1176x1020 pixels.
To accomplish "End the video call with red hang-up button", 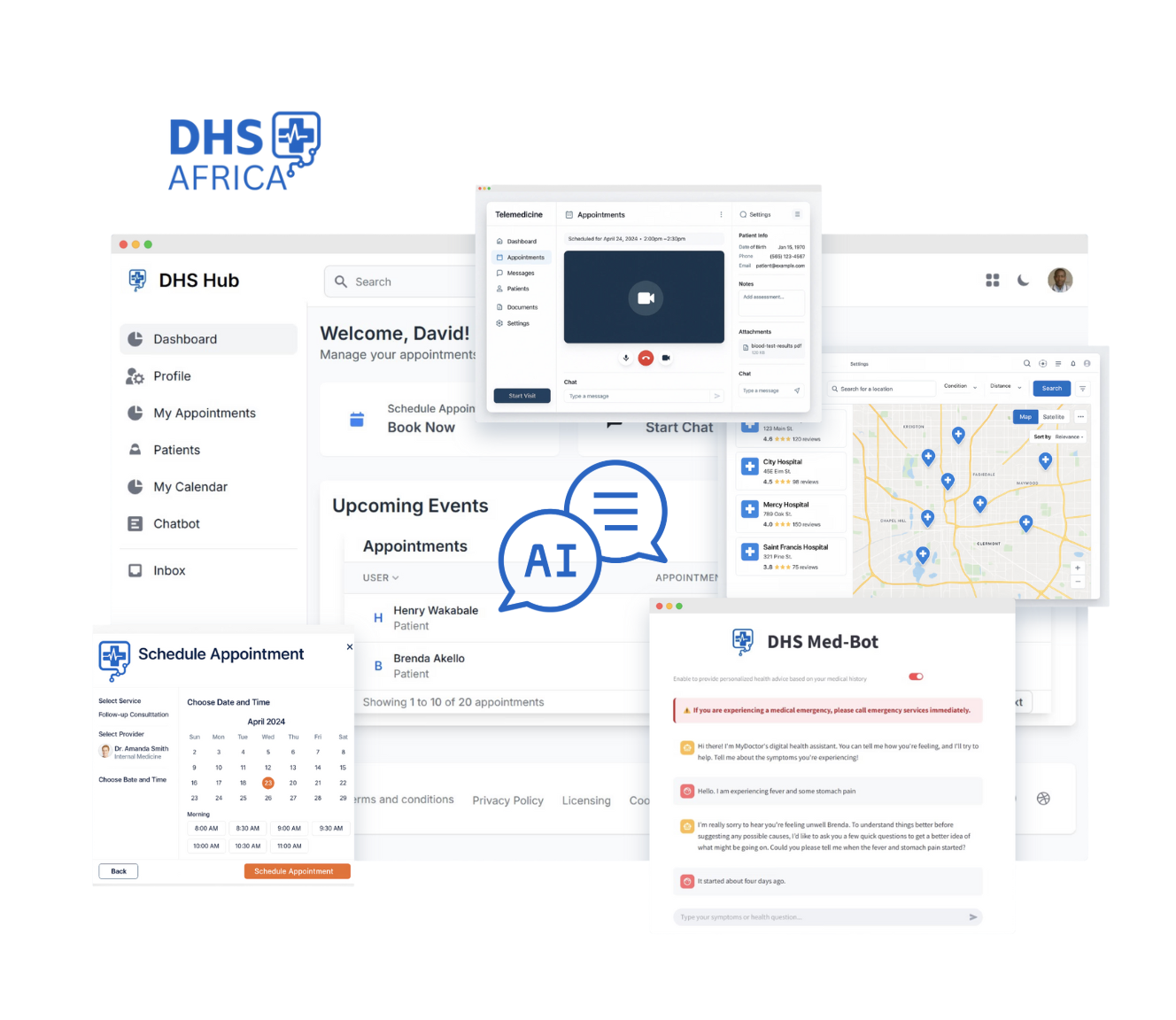I will (646, 358).
